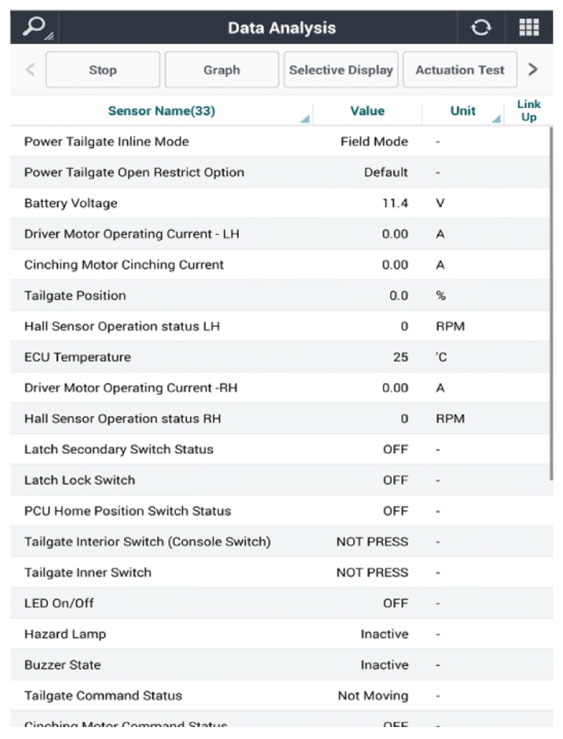This screenshot has height=739, width=563.
Task: Open the Graph view
Action: (x=221, y=70)
